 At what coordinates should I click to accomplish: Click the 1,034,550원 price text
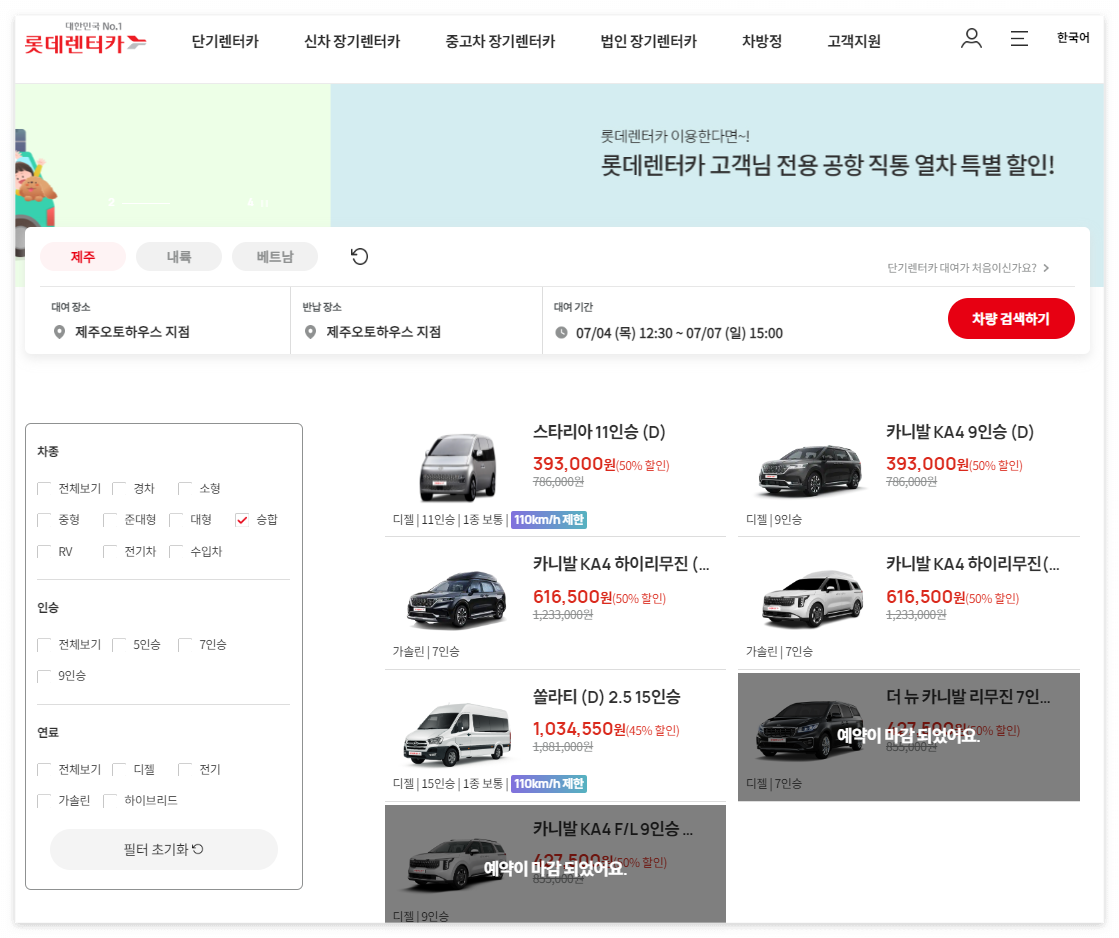click(579, 729)
